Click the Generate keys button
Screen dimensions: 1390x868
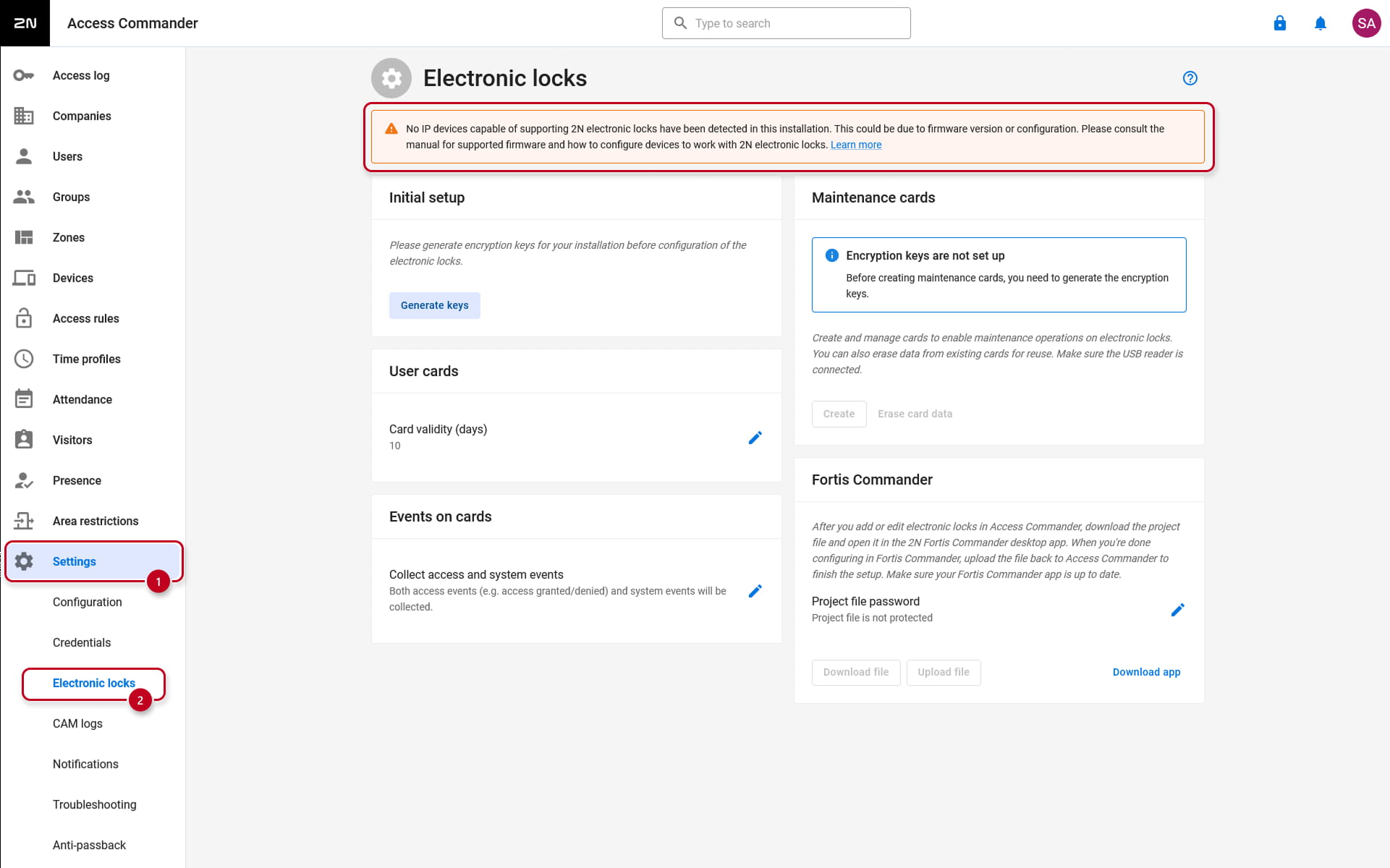(434, 305)
